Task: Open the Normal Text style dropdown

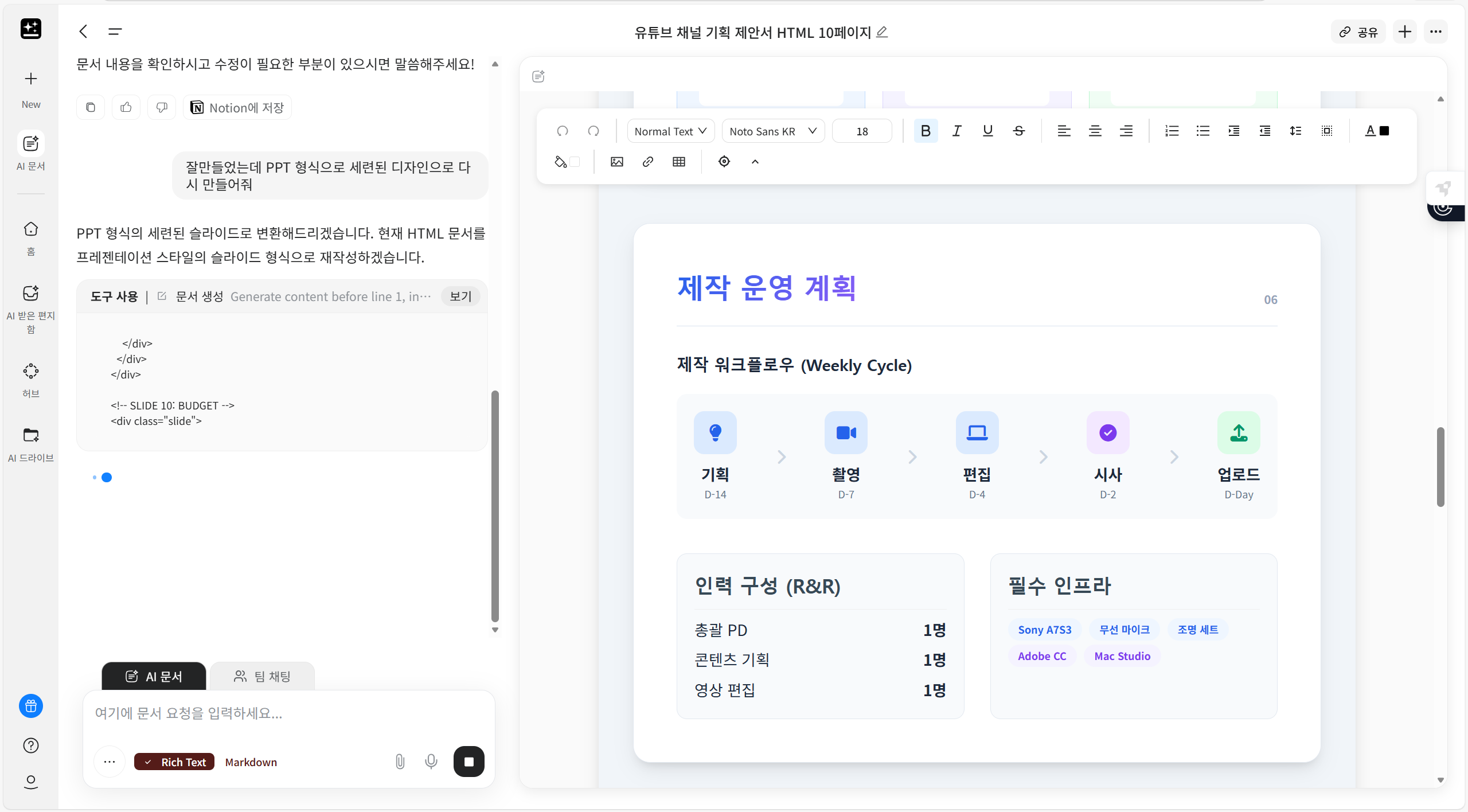Action: coord(670,131)
